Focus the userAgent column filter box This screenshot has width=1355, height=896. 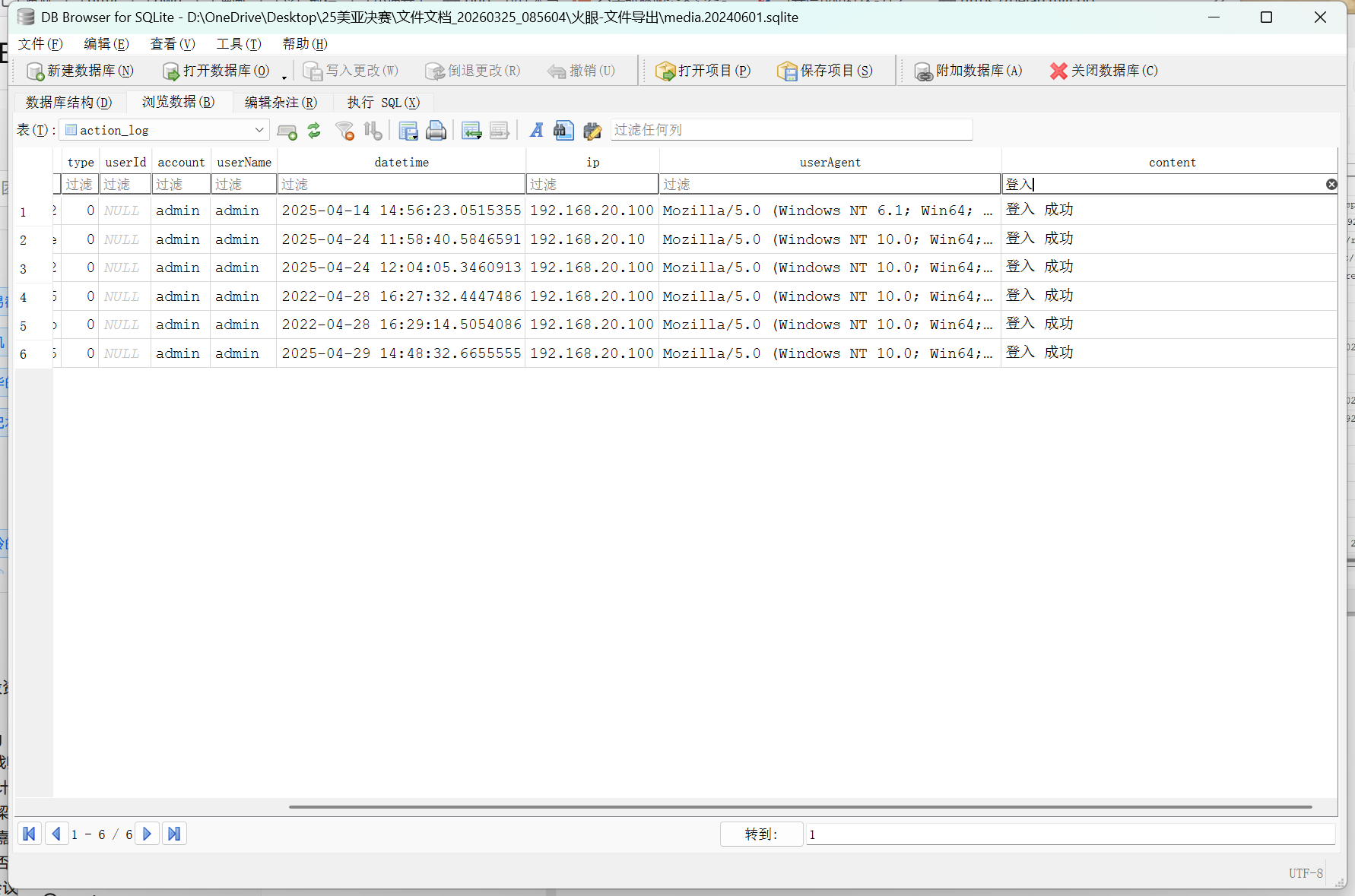coord(830,184)
